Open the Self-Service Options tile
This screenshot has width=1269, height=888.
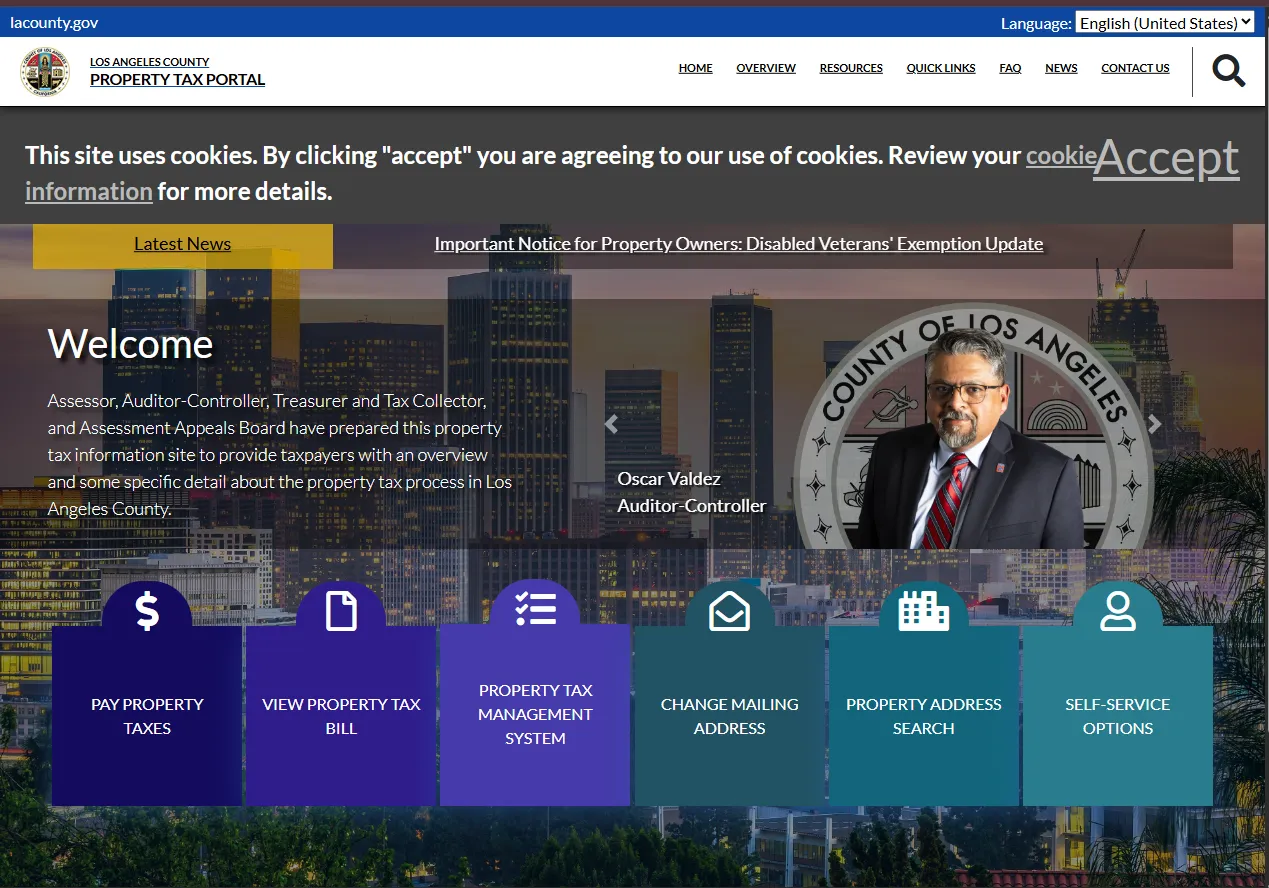(x=1117, y=716)
